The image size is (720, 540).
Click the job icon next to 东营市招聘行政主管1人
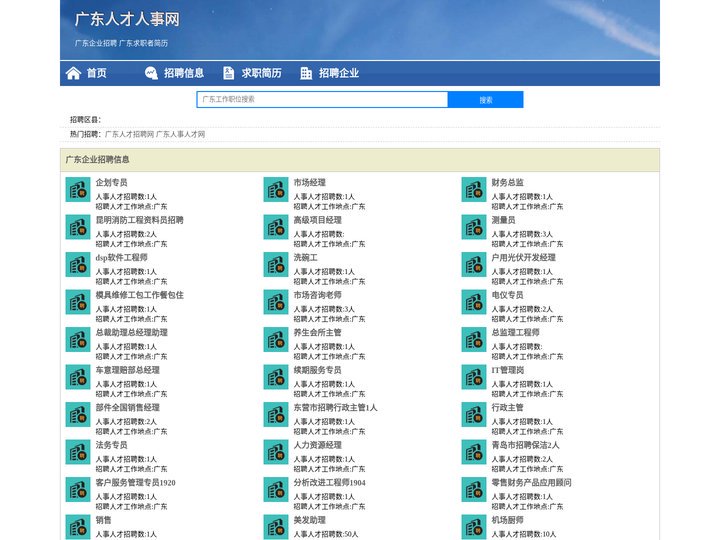(x=276, y=415)
